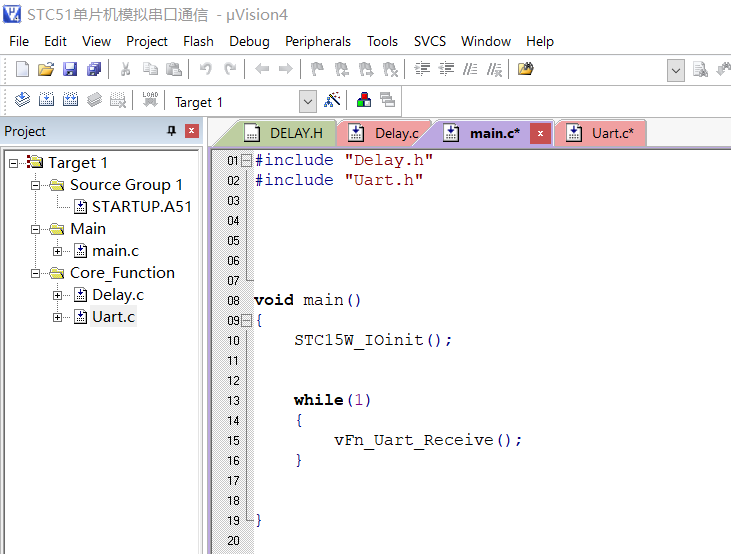Image resolution: width=731 pixels, height=554 pixels.
Task: Uncomment the selected lines
Action: [494, 69]
